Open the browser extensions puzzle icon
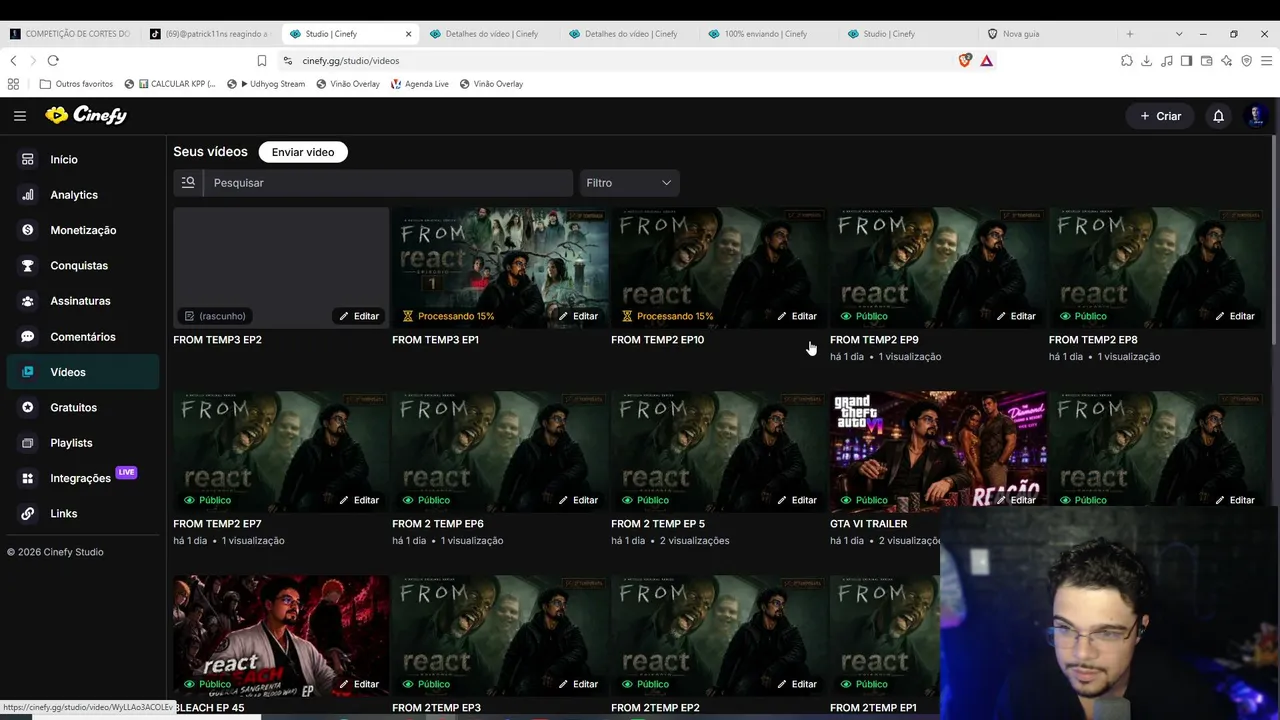Viewport: 1280px width, 720px height. pos(1127,61)
